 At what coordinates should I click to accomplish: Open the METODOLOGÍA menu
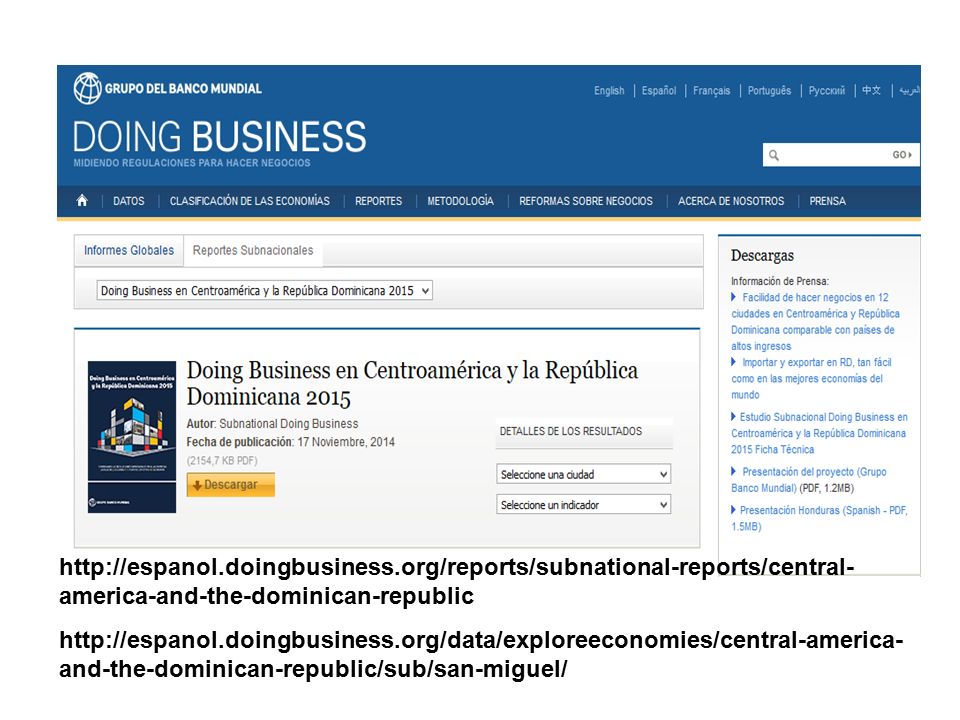[460, 201]
